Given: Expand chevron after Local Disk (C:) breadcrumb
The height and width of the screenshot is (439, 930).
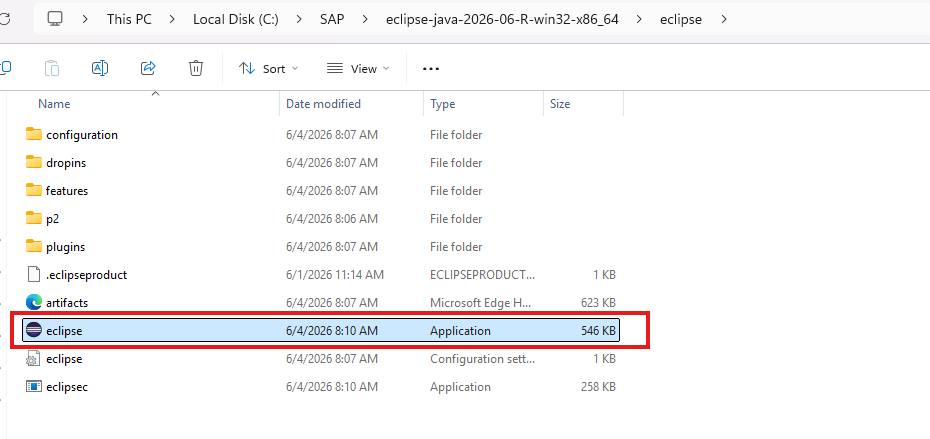Looking at the screenshot, I should 299,19.
